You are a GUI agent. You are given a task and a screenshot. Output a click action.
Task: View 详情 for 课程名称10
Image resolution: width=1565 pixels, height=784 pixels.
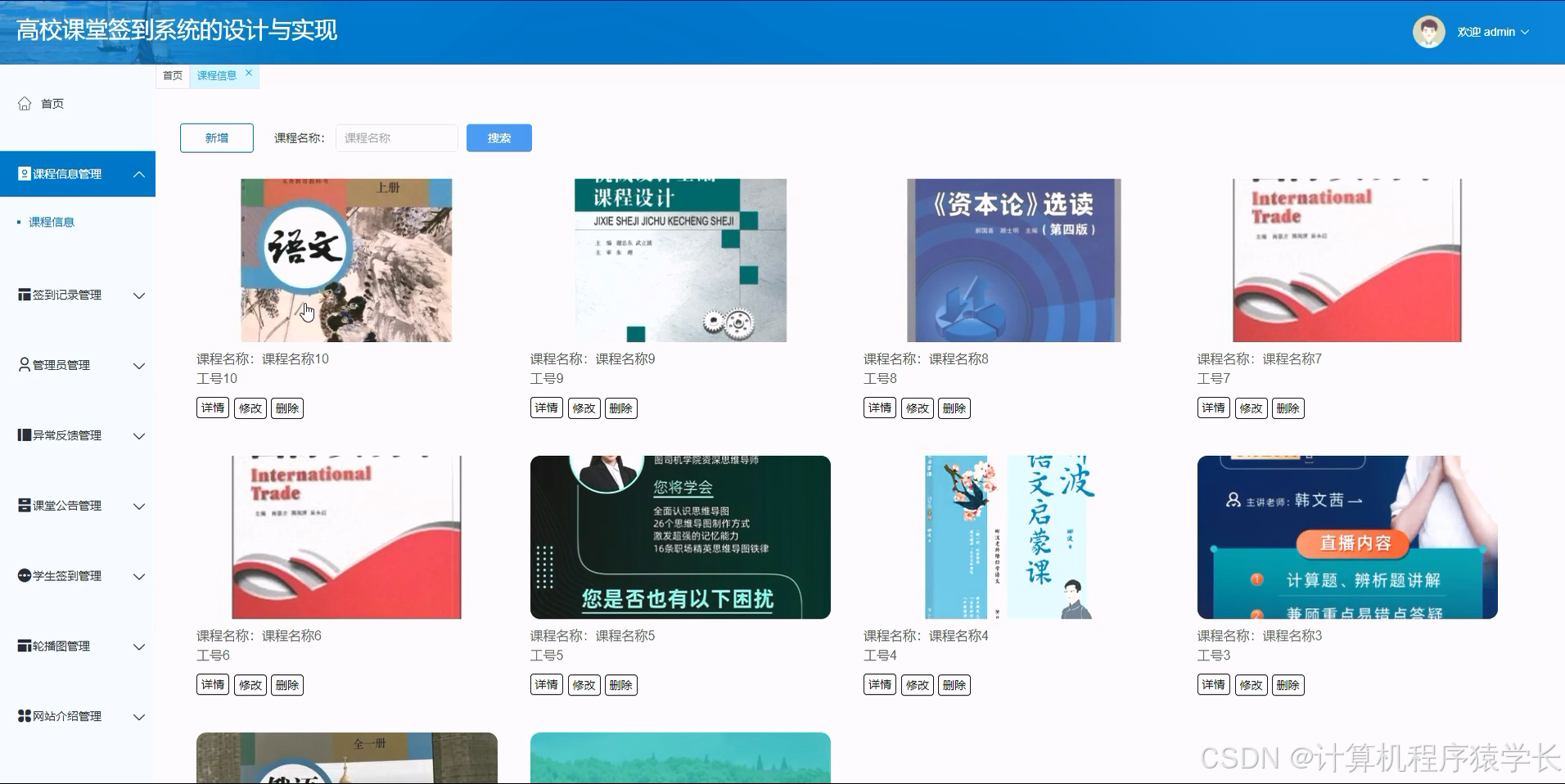point(213,408)
